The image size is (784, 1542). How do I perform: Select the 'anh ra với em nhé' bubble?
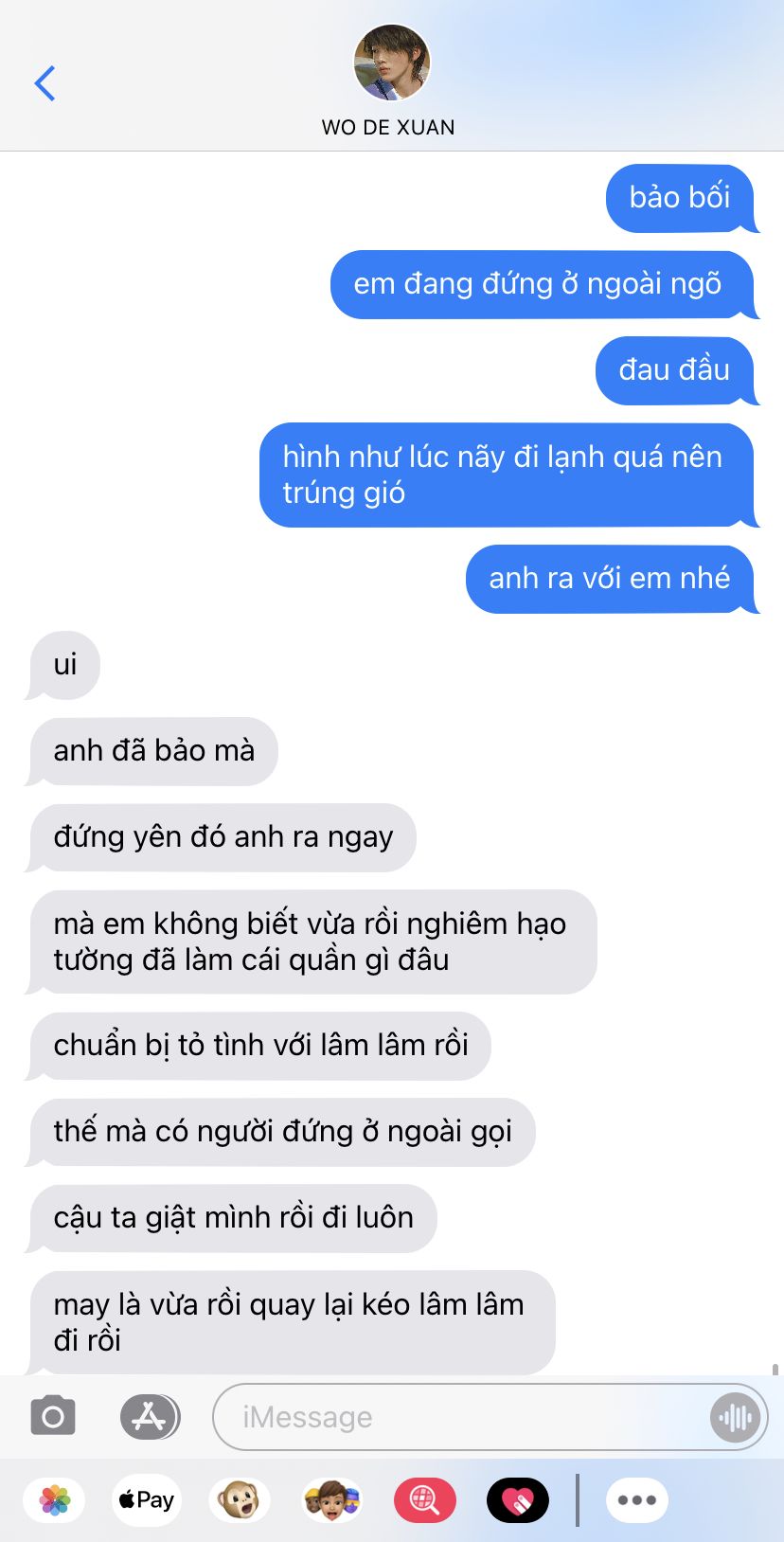coord(611,579)
